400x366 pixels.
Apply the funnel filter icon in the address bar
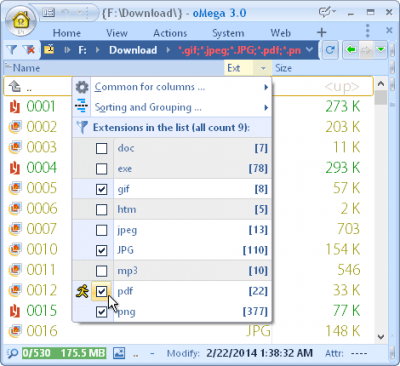(x=11, y=50)
